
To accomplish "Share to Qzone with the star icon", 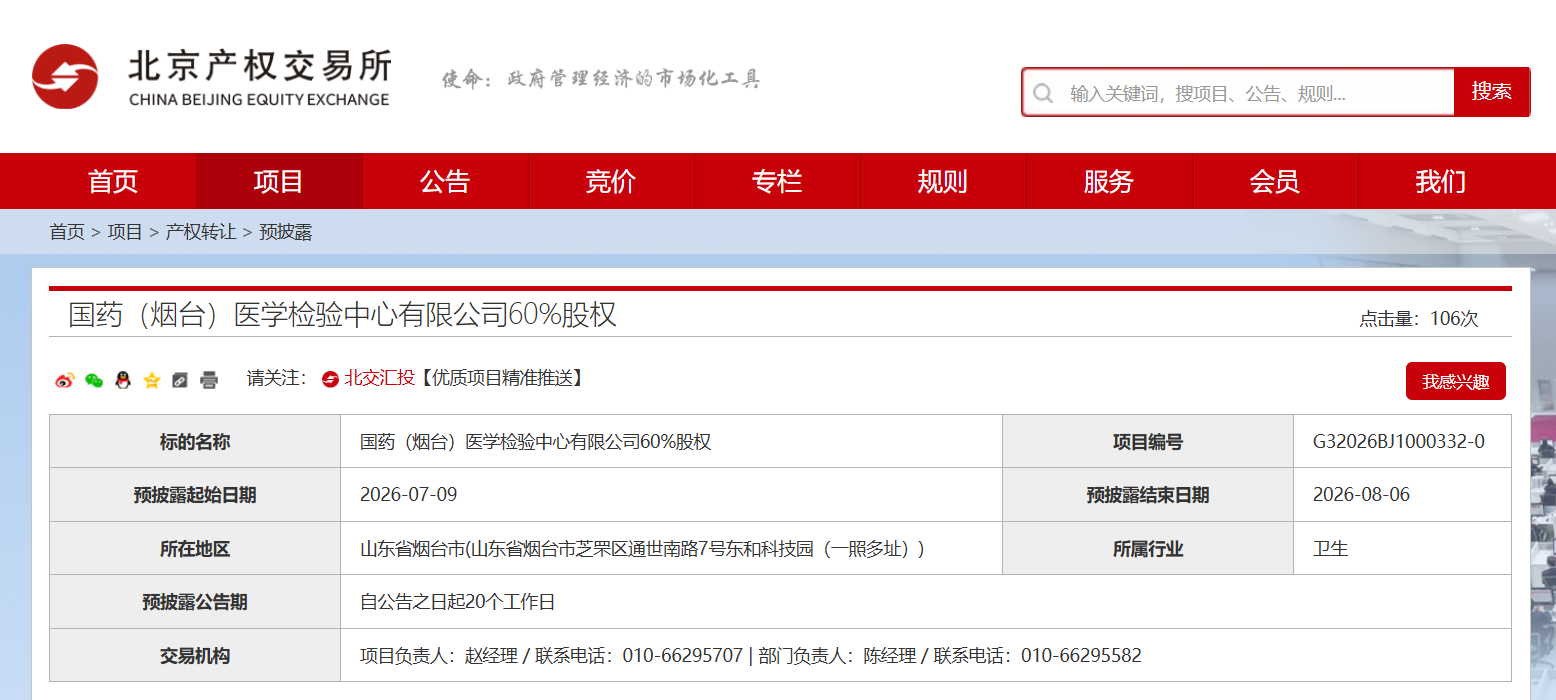I will point(152,380).
